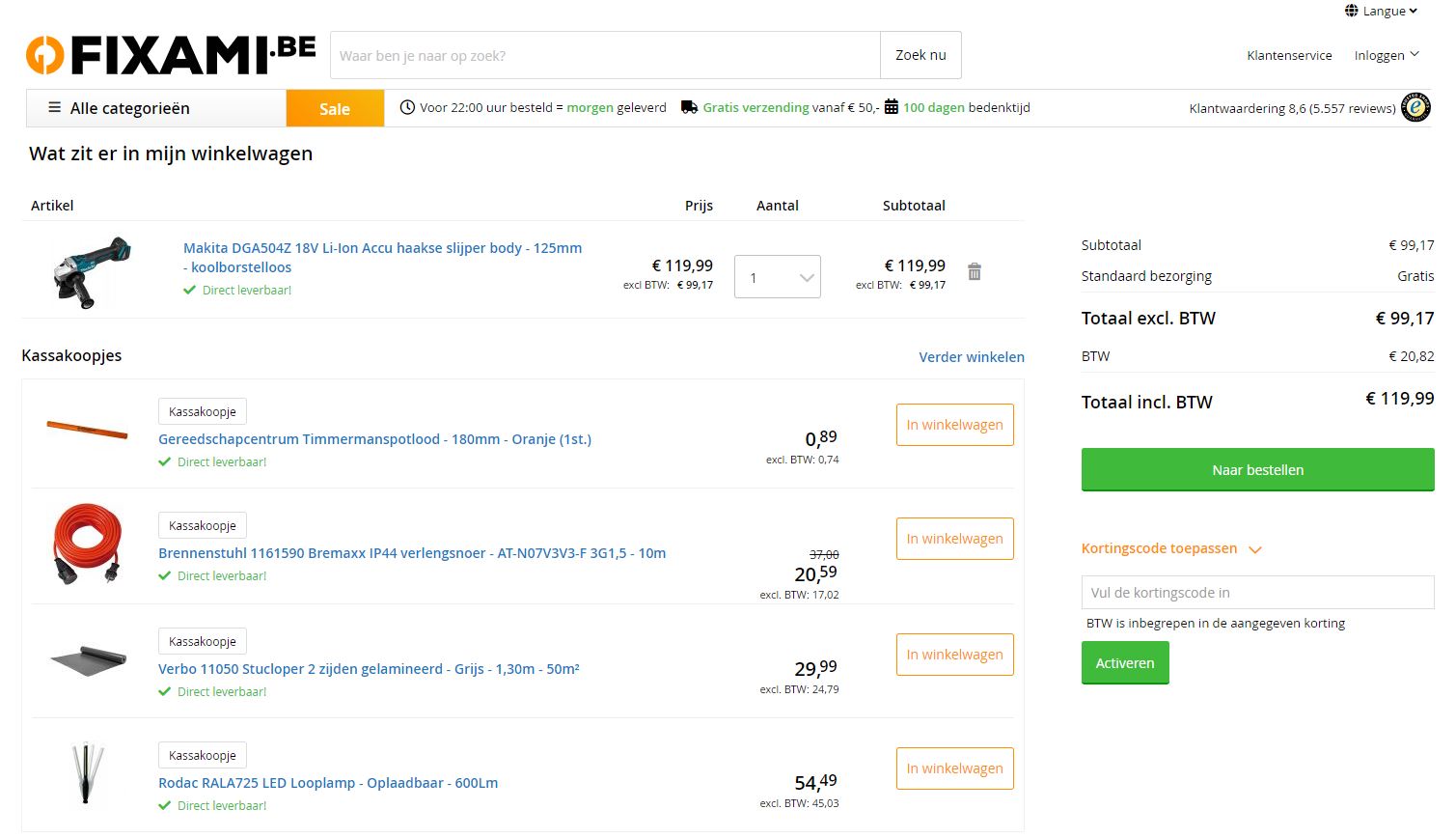Open Klantenservice in the header

point(1289,55)
